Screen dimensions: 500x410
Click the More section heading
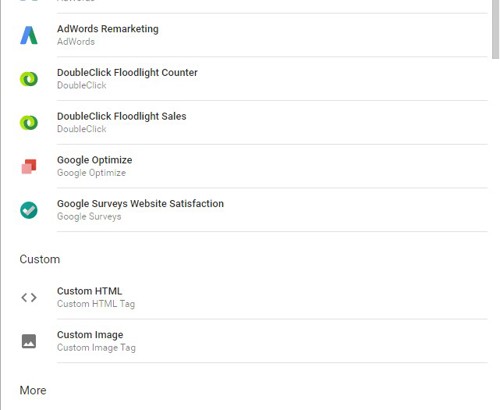click(x=33, y=390)
